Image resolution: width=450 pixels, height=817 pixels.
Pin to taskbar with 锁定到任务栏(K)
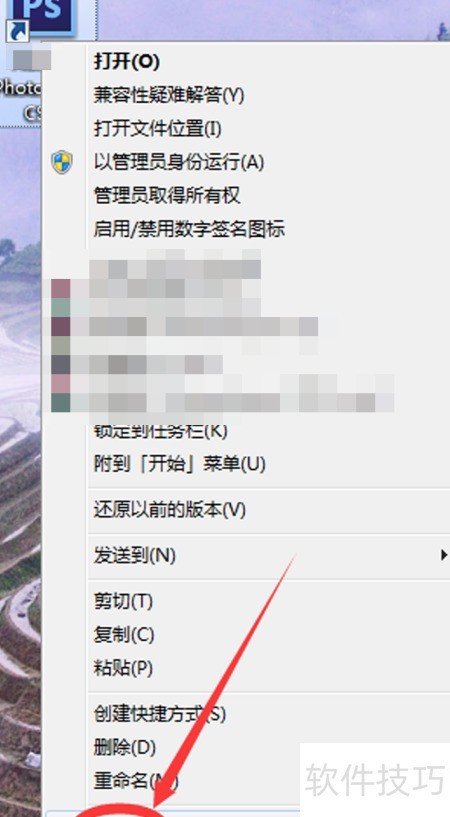click(x=160, y=431)
